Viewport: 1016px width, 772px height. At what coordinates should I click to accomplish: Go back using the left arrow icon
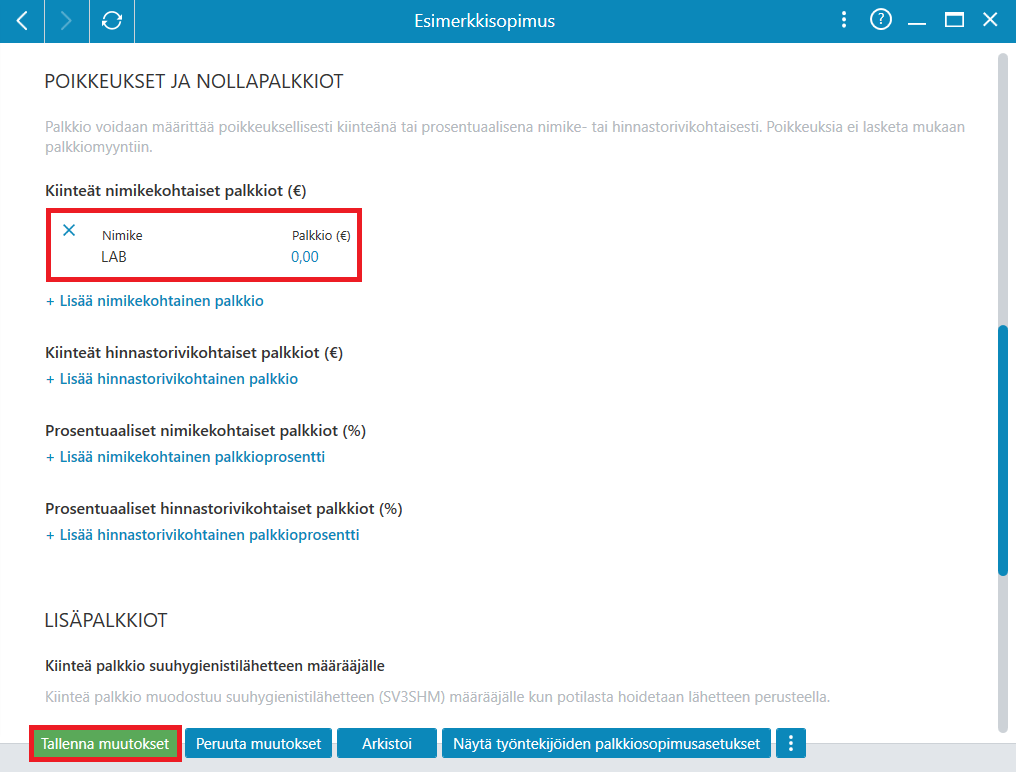[22, 21]
